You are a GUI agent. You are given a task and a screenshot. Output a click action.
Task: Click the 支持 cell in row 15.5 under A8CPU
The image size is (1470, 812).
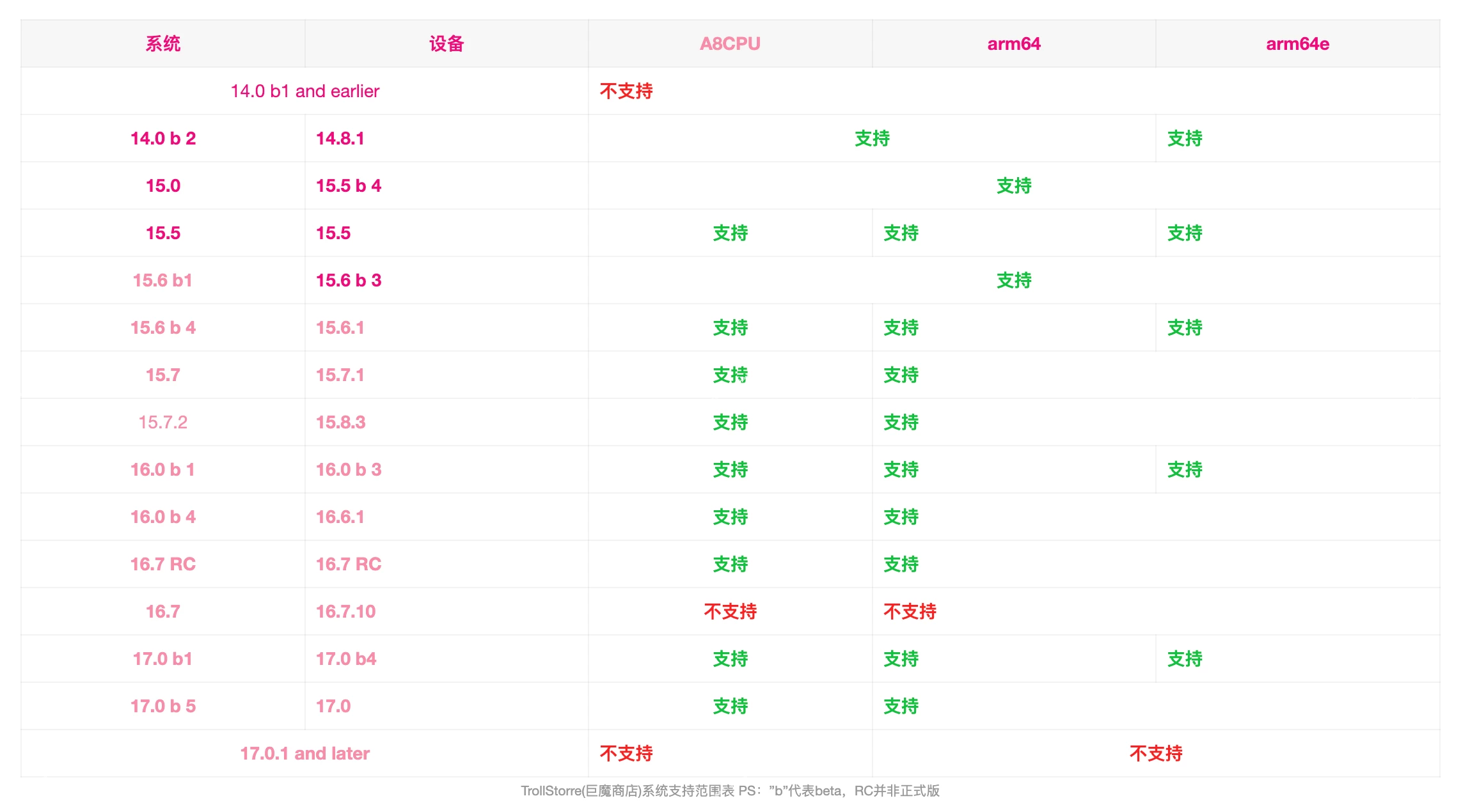pos(729,233)
